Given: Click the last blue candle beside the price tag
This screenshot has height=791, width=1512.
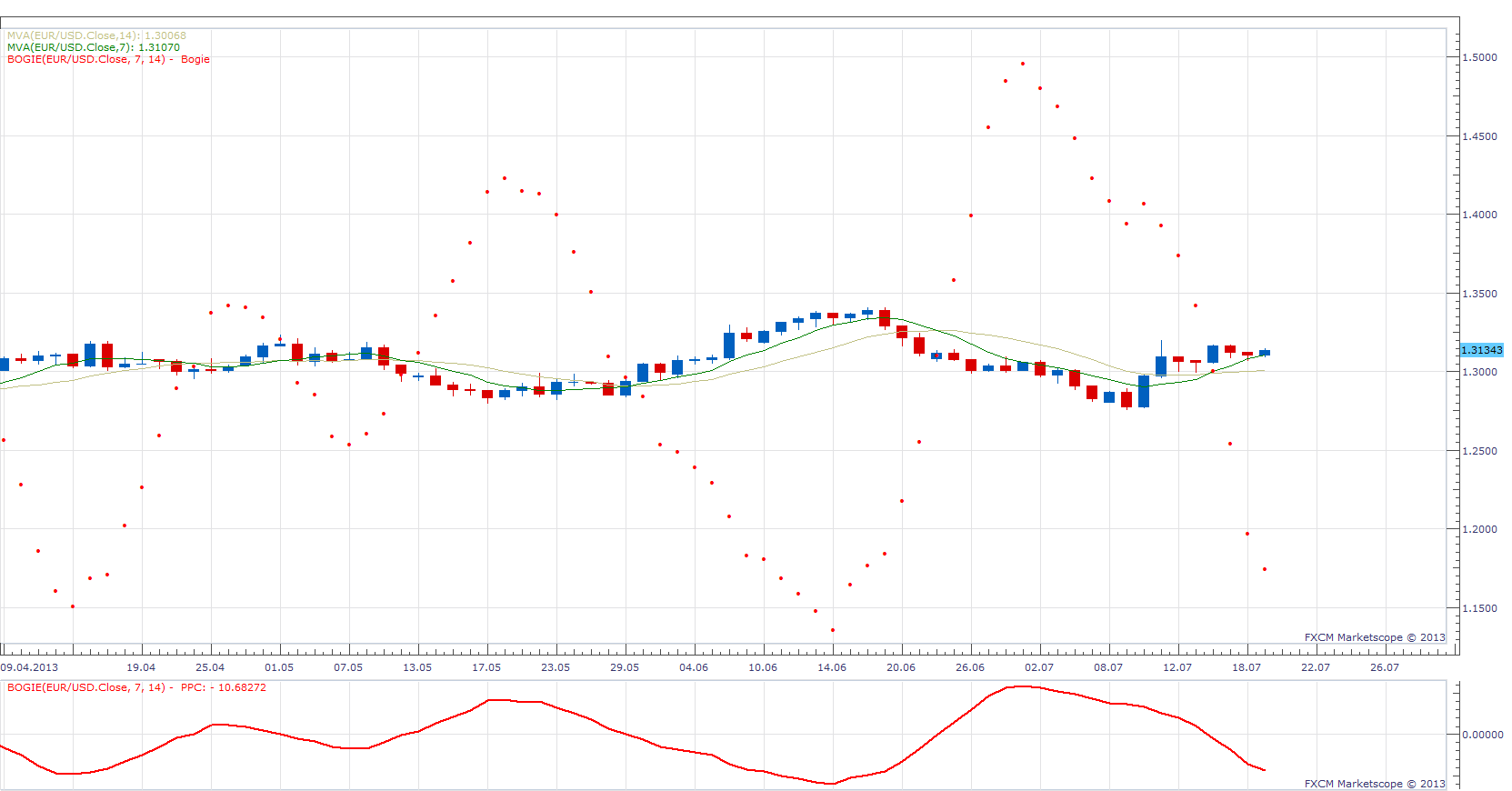Looking at the screenshot, I should (1265, 353).
